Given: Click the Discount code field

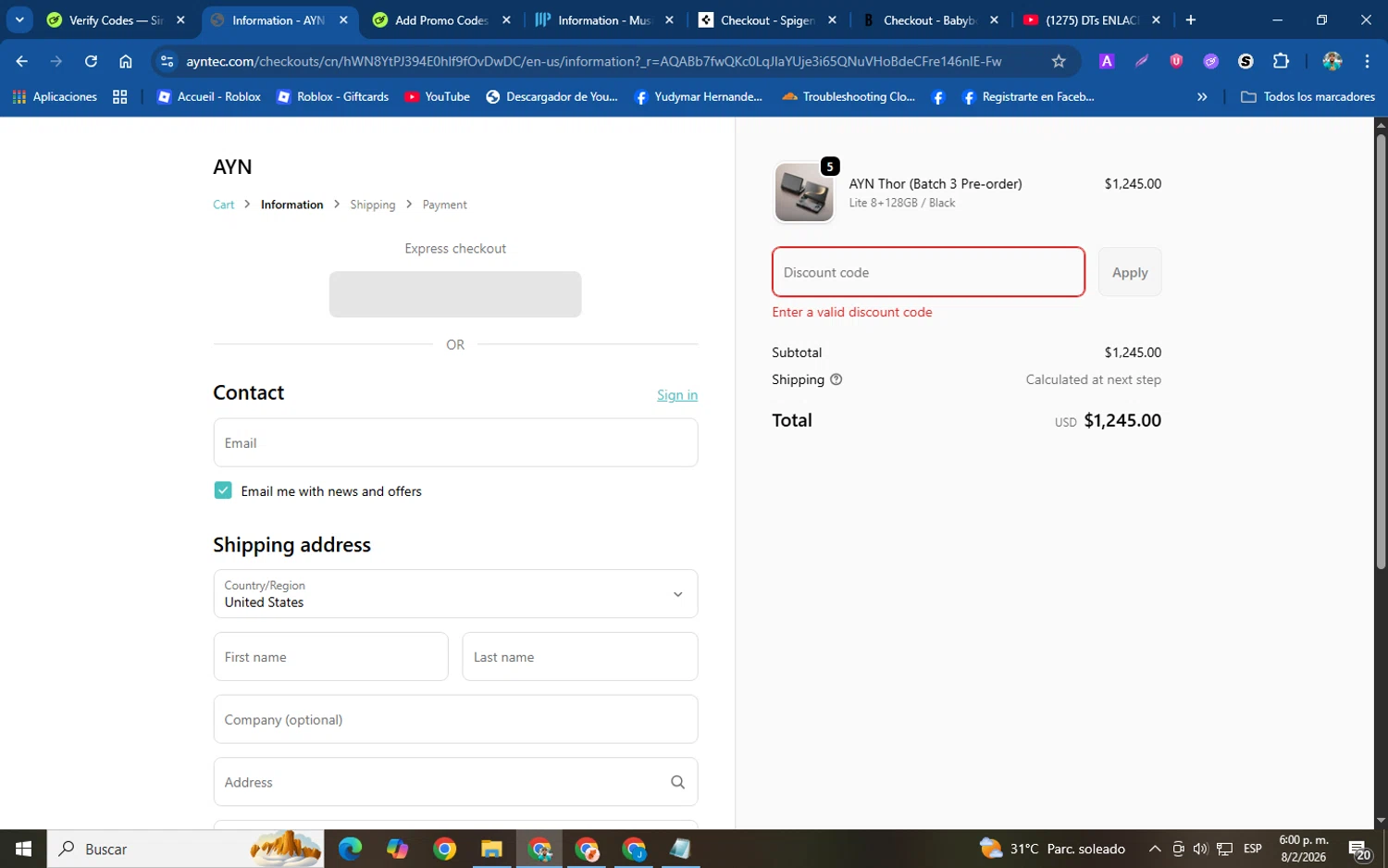Looking at the screenshot, I should click(x=928, y=272).
